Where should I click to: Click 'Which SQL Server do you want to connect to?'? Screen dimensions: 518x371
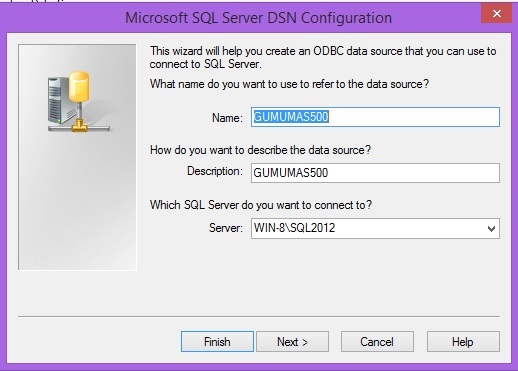point(261,205)
